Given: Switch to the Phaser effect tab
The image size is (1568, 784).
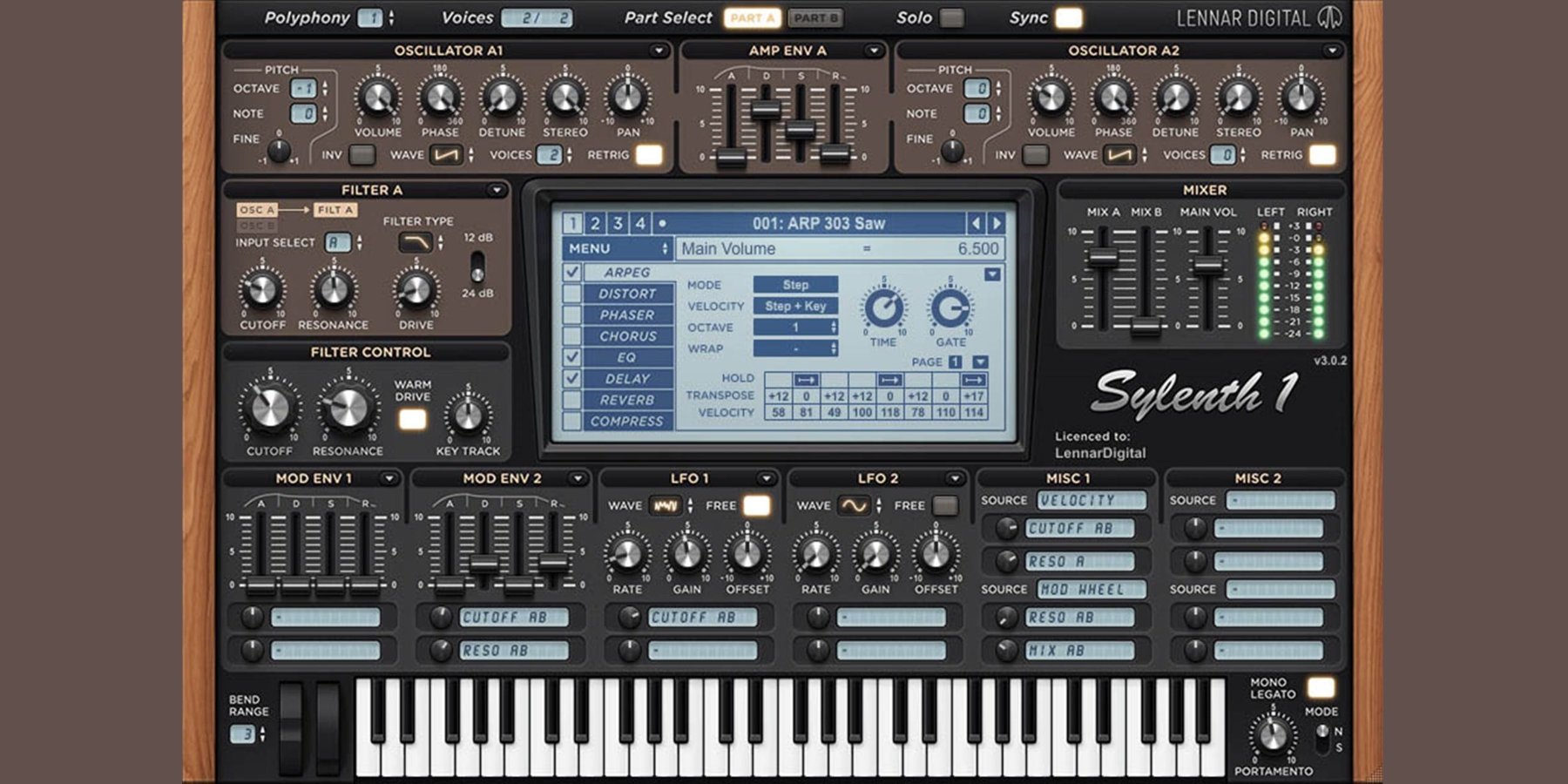Looking at the screenshot, I should pyautogui.click(x=627, y=314).
